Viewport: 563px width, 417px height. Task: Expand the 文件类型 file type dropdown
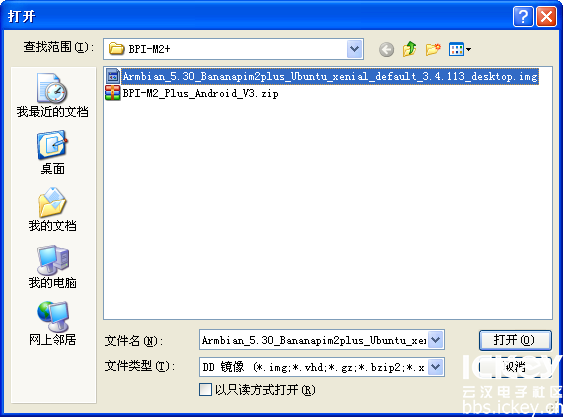436,367
